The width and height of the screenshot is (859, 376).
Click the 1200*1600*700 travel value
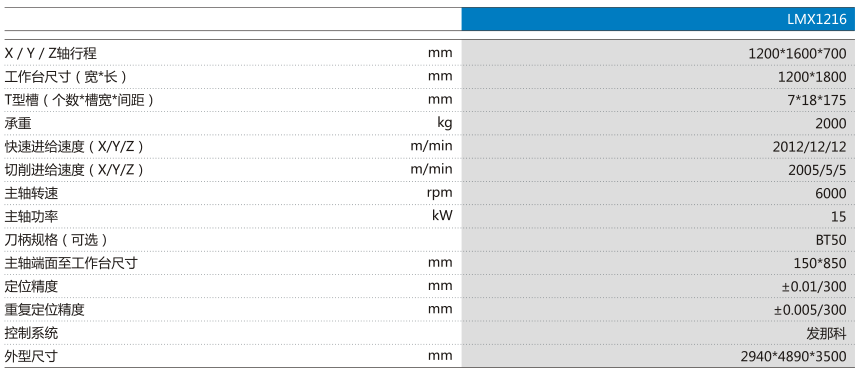pos(798,54)
